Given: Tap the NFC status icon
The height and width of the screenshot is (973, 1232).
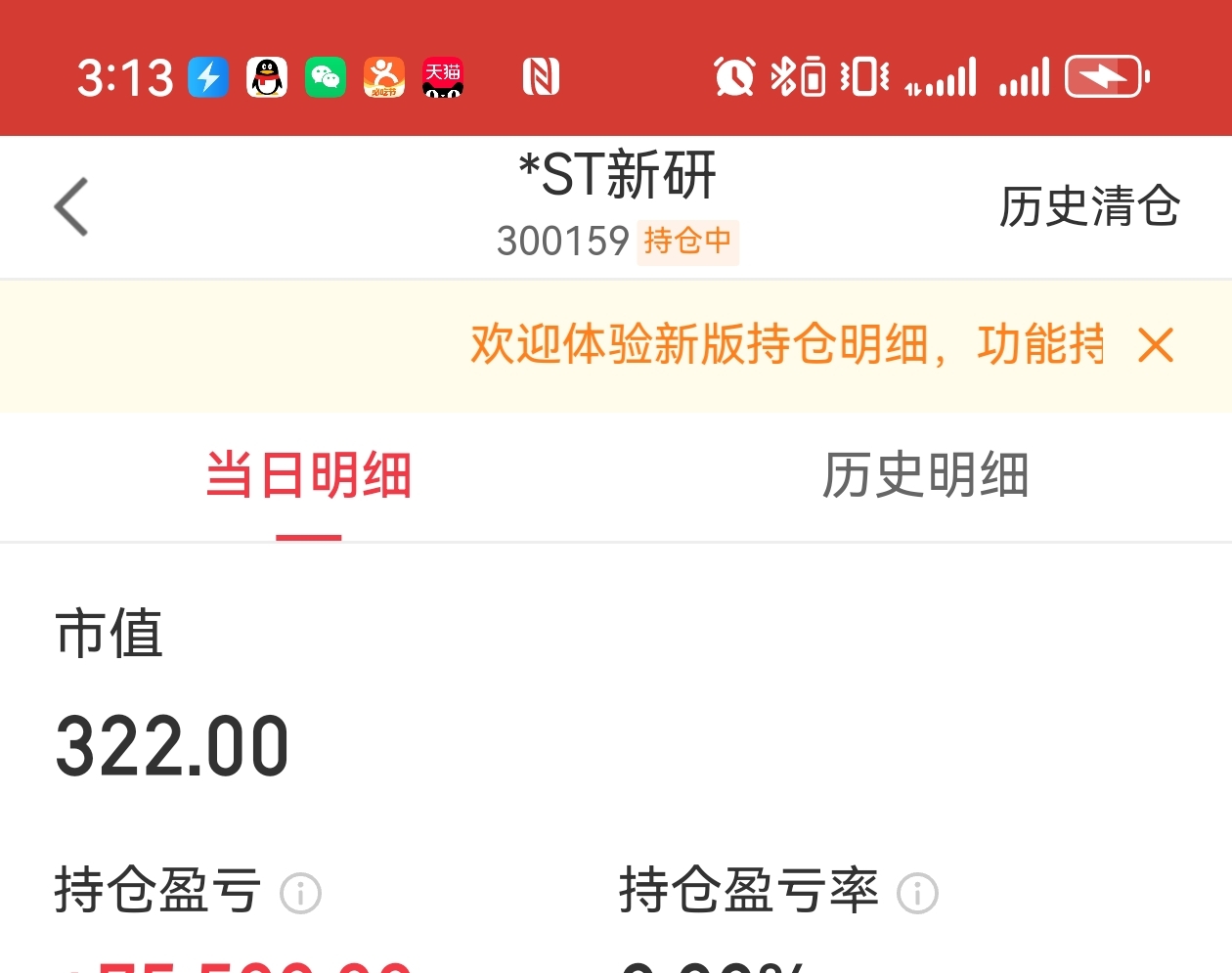Looking at the screenshot, I should coord(541,76).
